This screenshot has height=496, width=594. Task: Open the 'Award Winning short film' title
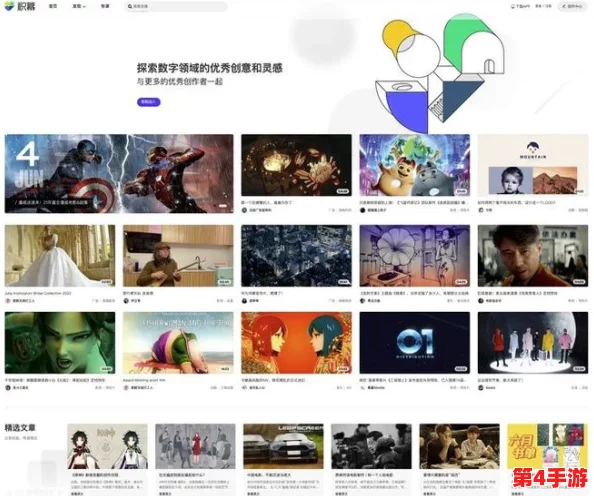144,380
